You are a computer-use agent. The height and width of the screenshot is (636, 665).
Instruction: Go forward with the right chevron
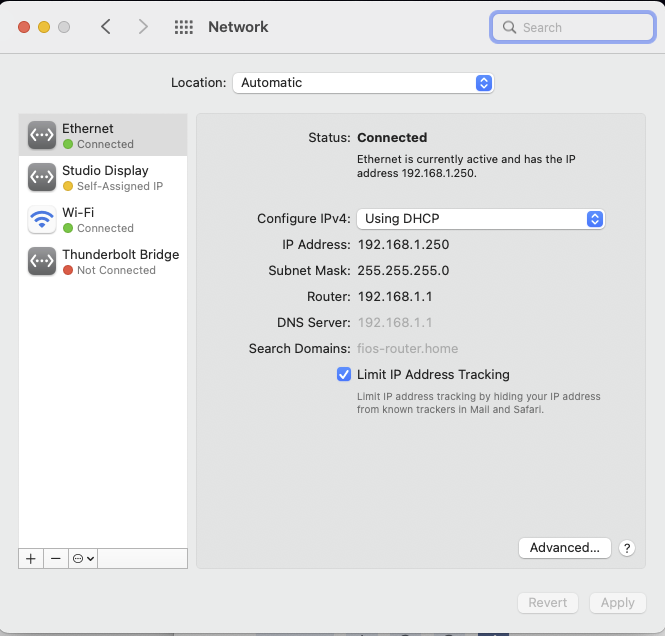(x=143, y=27)
